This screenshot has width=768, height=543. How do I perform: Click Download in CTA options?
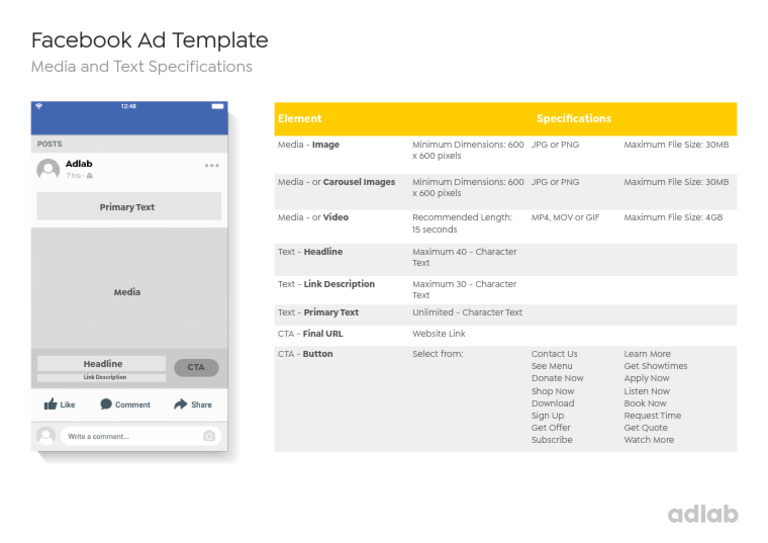pos(553,403)
